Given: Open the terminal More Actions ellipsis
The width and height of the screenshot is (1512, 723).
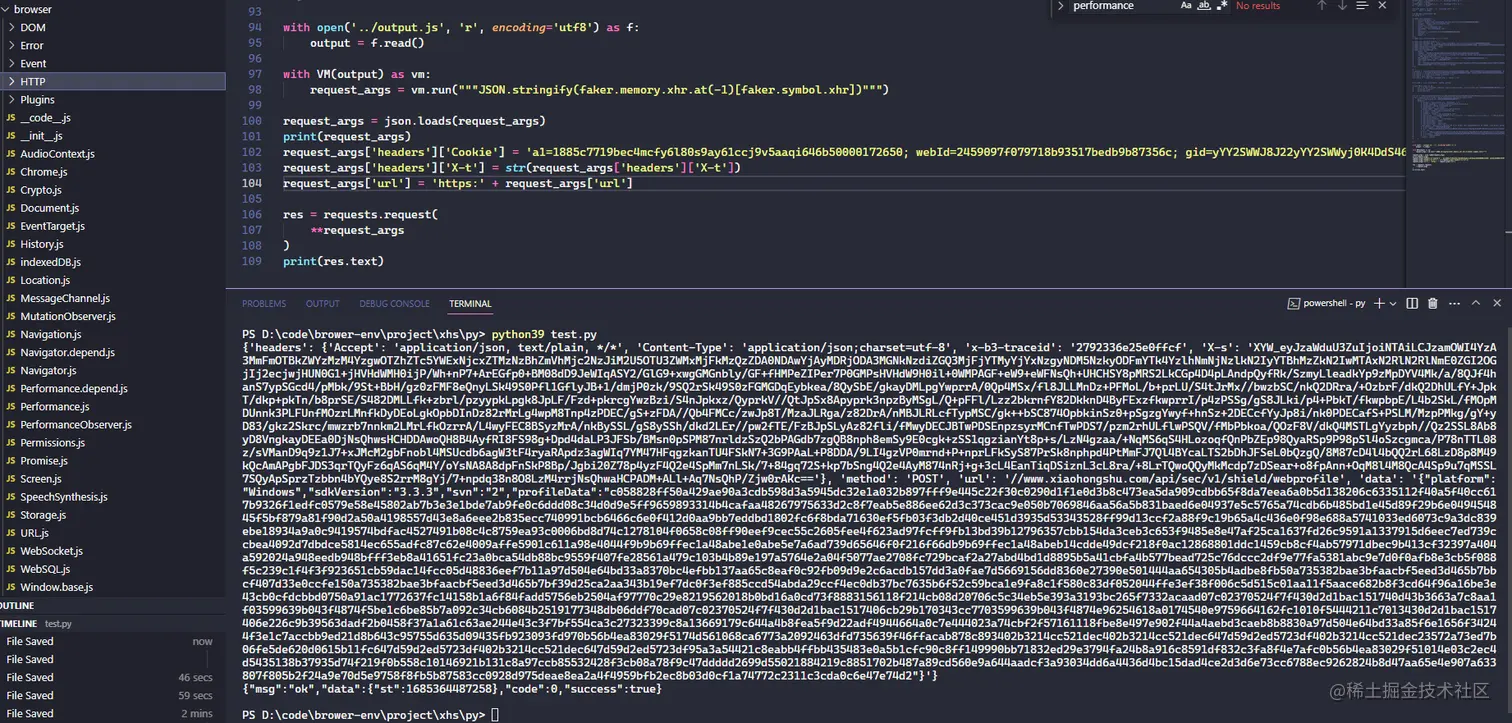Looking at the screenshot, I should click(1453, 303).
